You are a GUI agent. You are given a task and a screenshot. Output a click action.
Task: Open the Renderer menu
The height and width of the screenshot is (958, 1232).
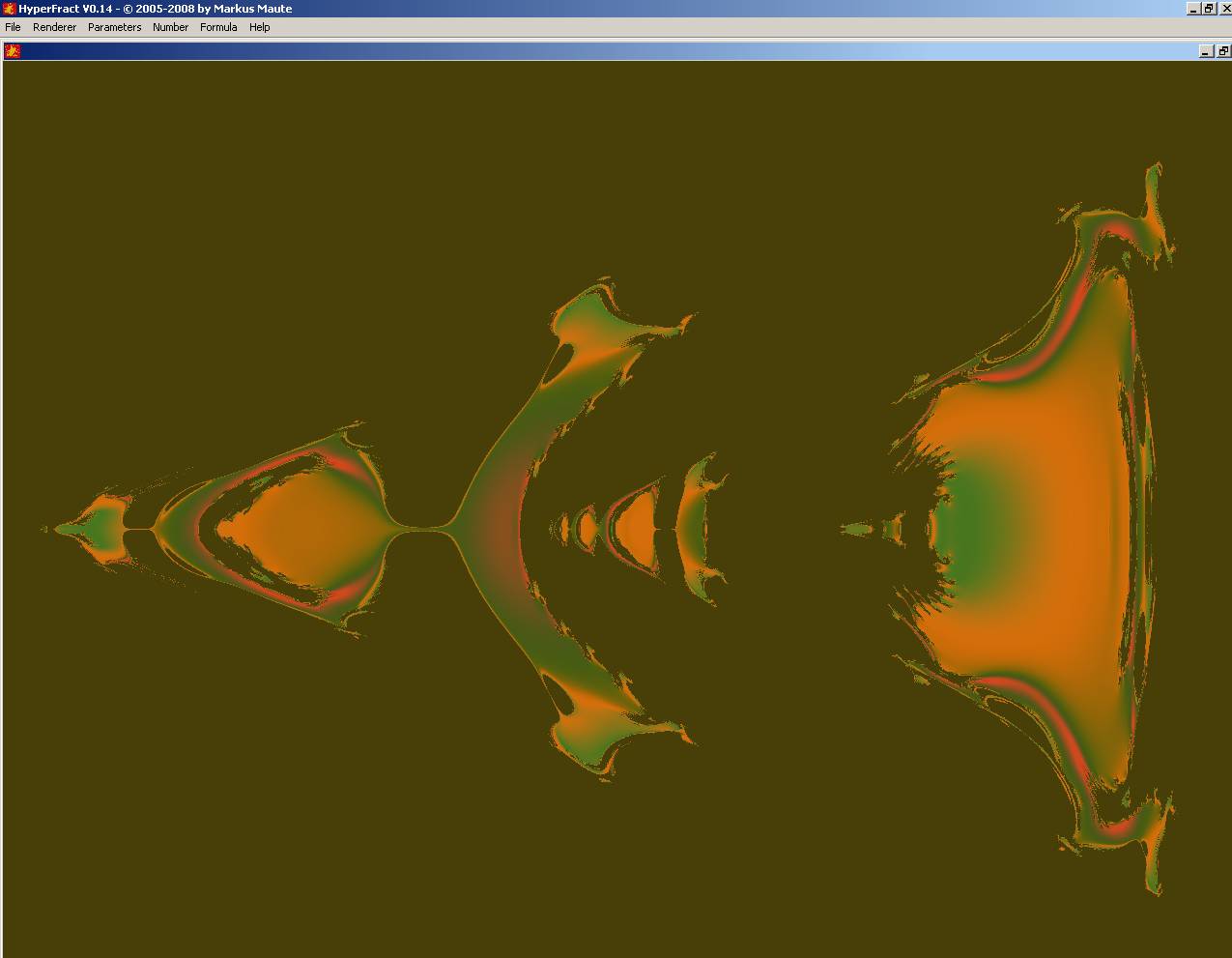54,27
